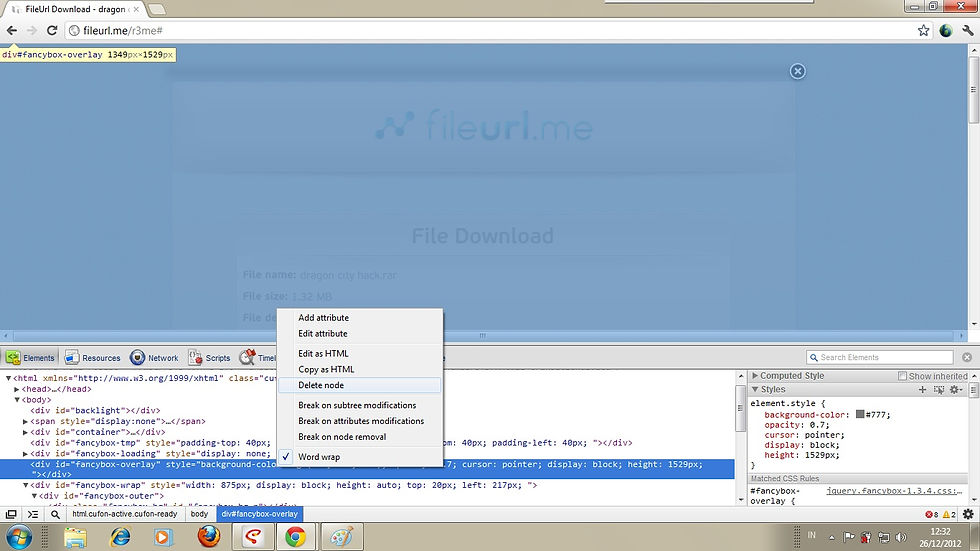The width and height of the screenshot is (980, 551).
Task: Click Delete node in context menu
Action: [361, 385]
